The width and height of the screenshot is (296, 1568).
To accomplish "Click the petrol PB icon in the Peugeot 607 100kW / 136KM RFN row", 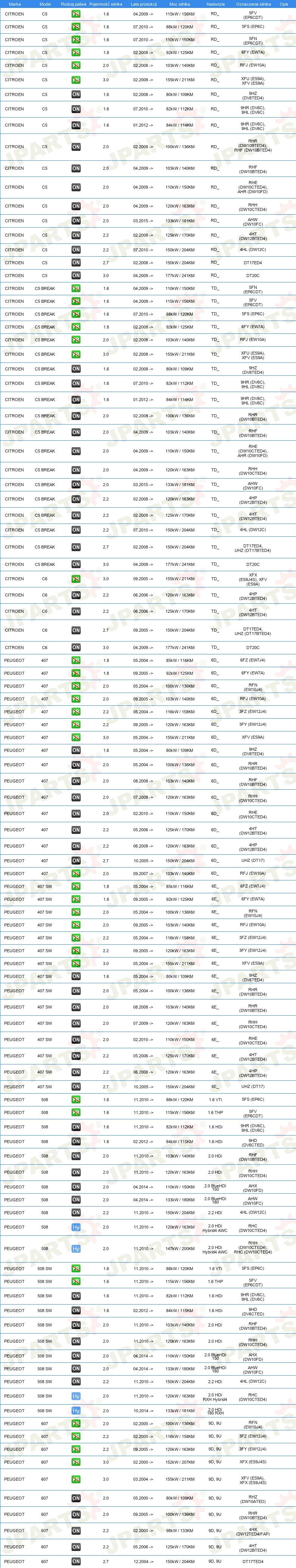I will click(x=76, y=1424).
